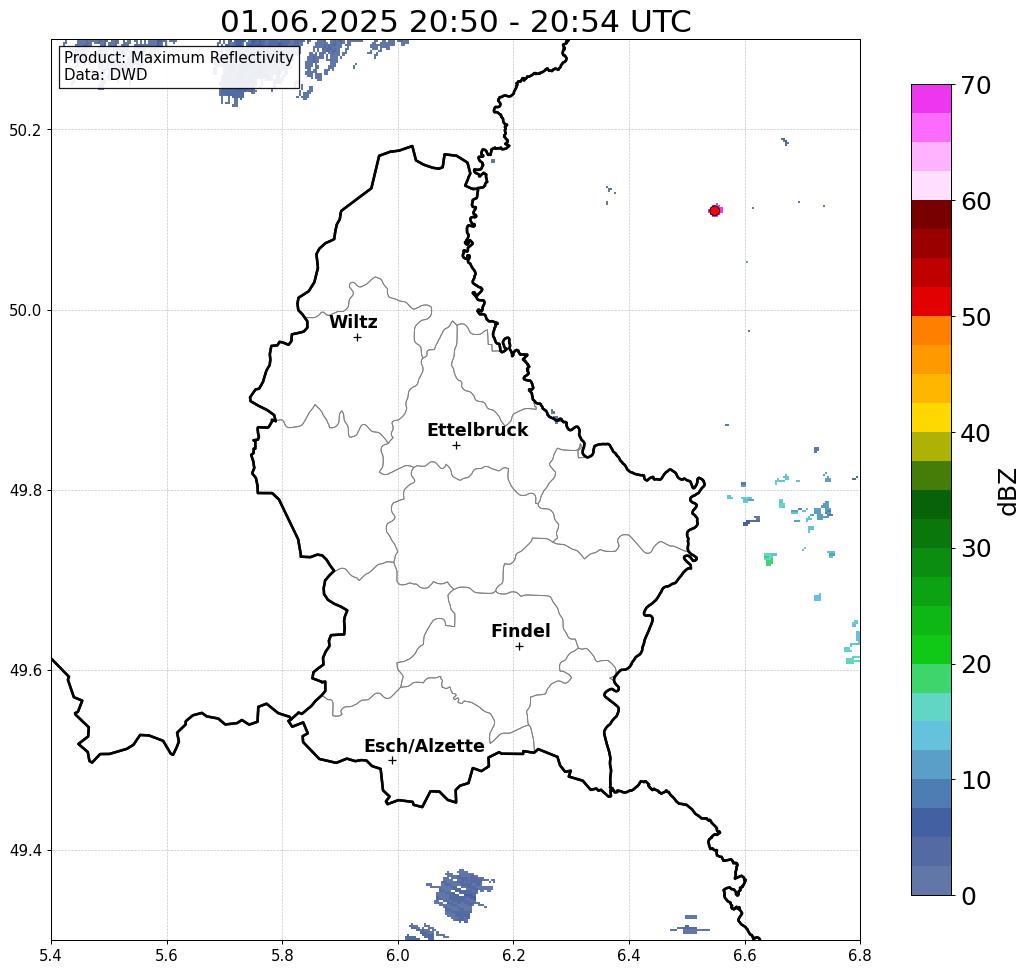Click the date and time title text

455,21
